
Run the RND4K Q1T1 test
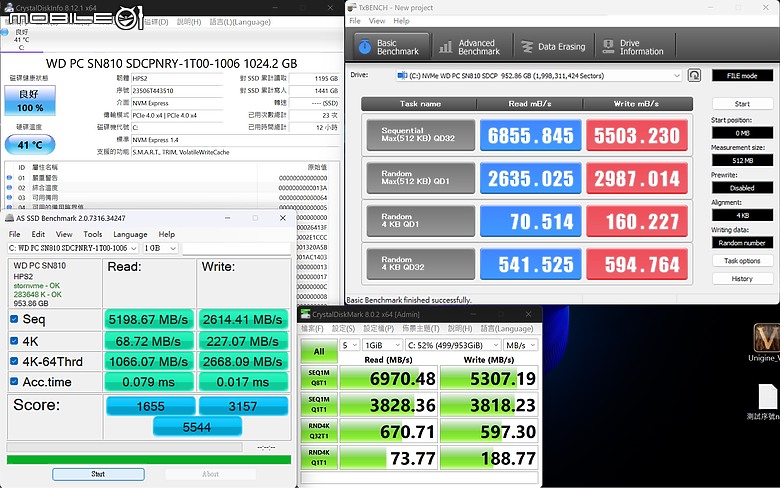pyautogui.click(x=319, y=458)
